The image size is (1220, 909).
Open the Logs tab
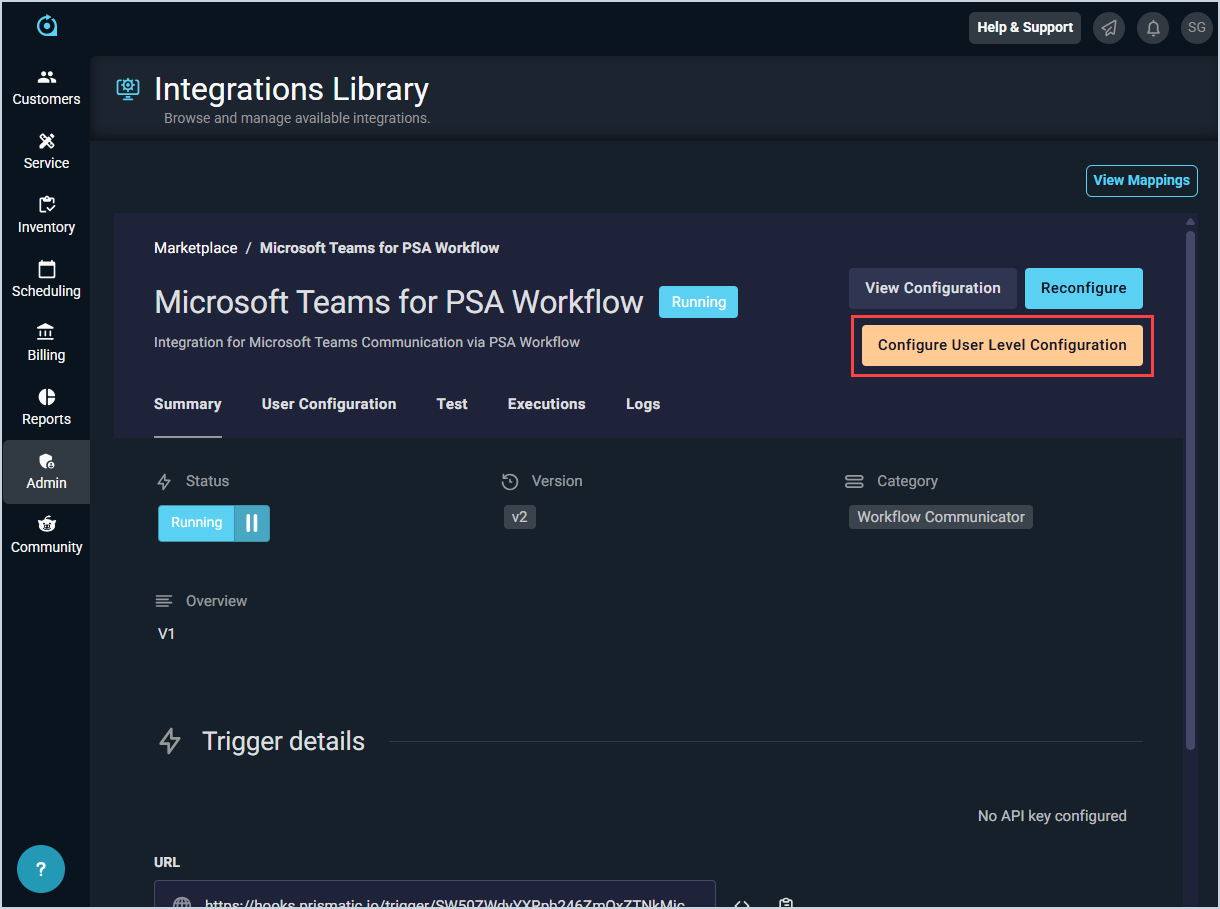[x=643, y=404]
